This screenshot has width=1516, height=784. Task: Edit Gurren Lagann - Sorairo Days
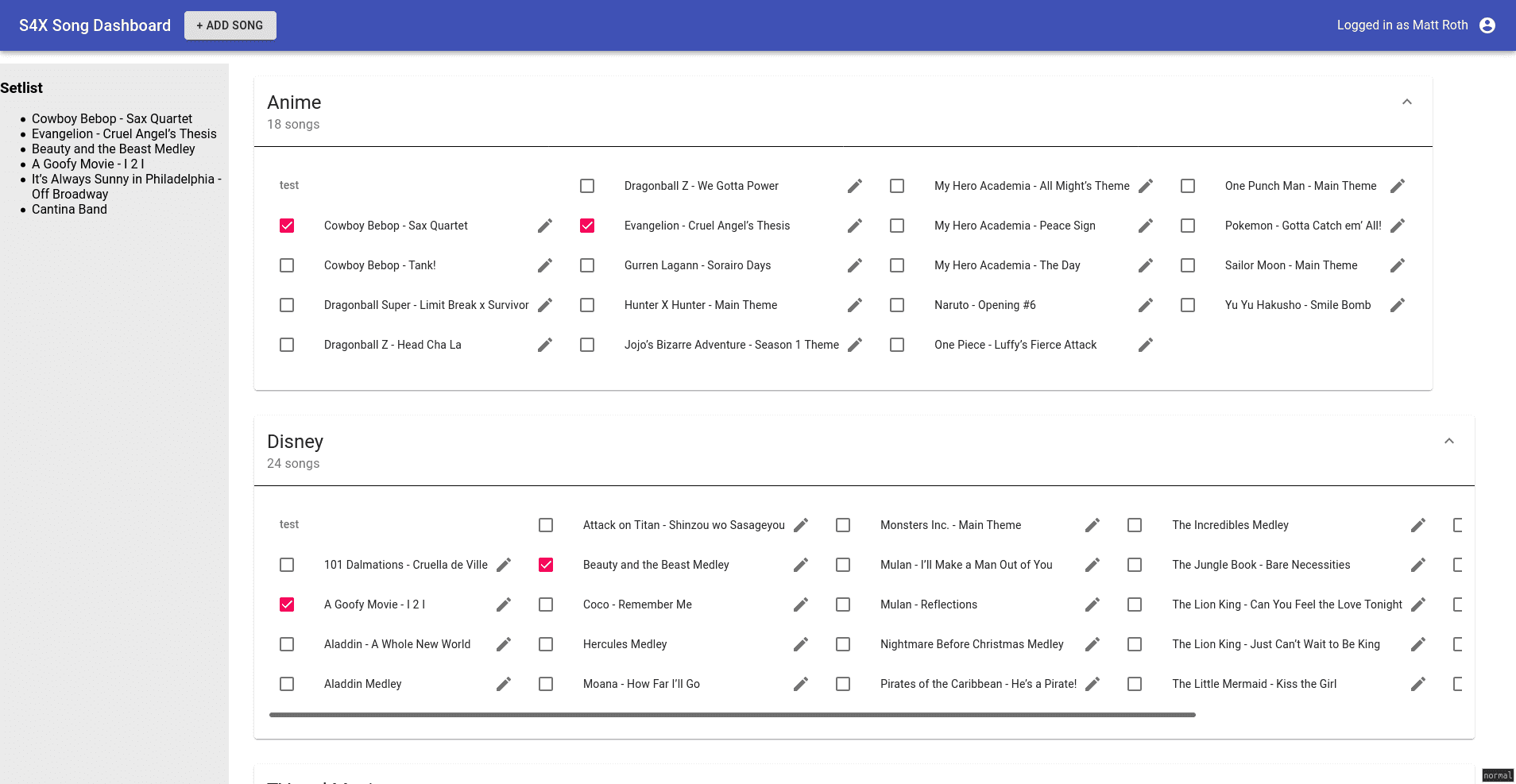tap(855, 265)
